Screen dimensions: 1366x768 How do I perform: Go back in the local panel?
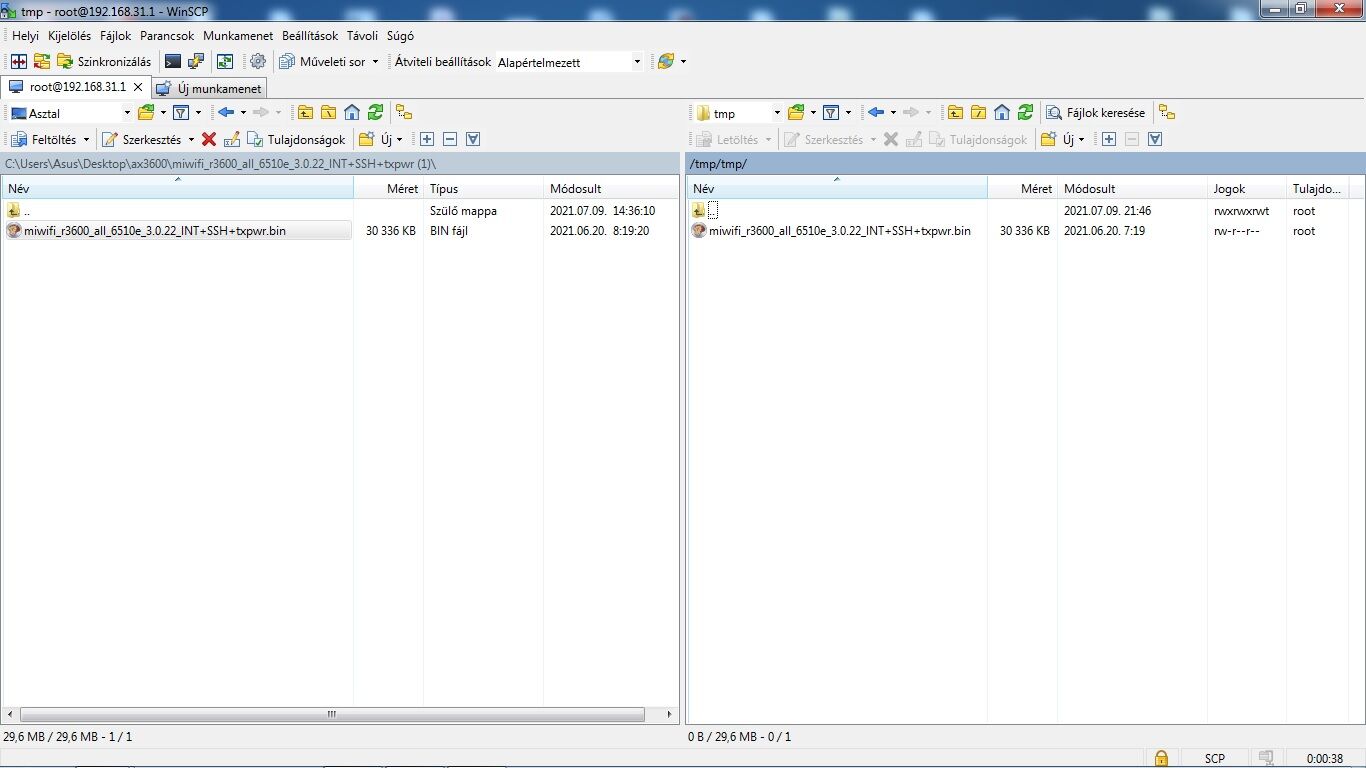click(226, 113)
